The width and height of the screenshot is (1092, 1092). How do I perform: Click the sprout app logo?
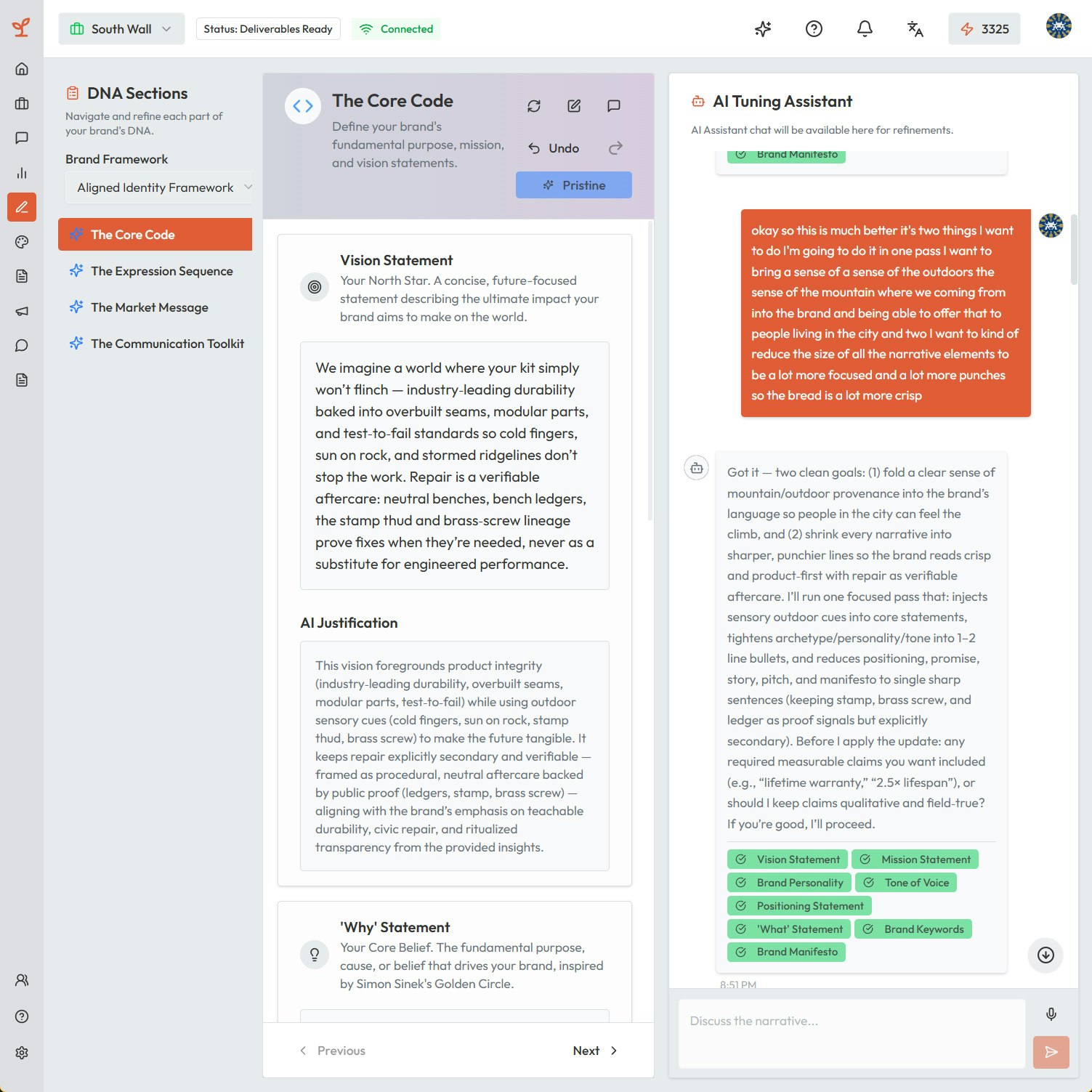click(21, 28)
